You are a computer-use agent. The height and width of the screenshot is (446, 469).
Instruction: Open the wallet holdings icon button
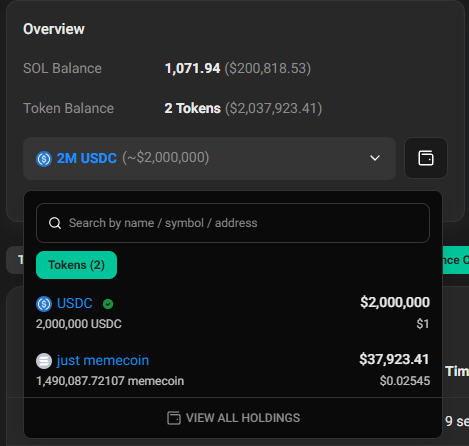click(426, 158)
